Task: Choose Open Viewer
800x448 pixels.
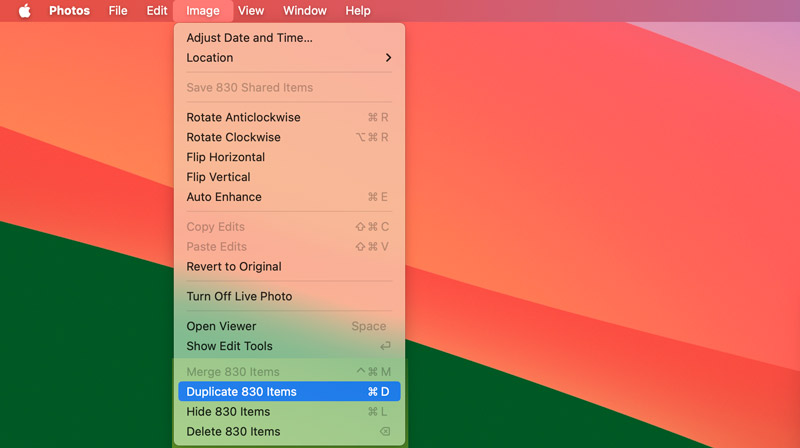Action: coord(289,326)
